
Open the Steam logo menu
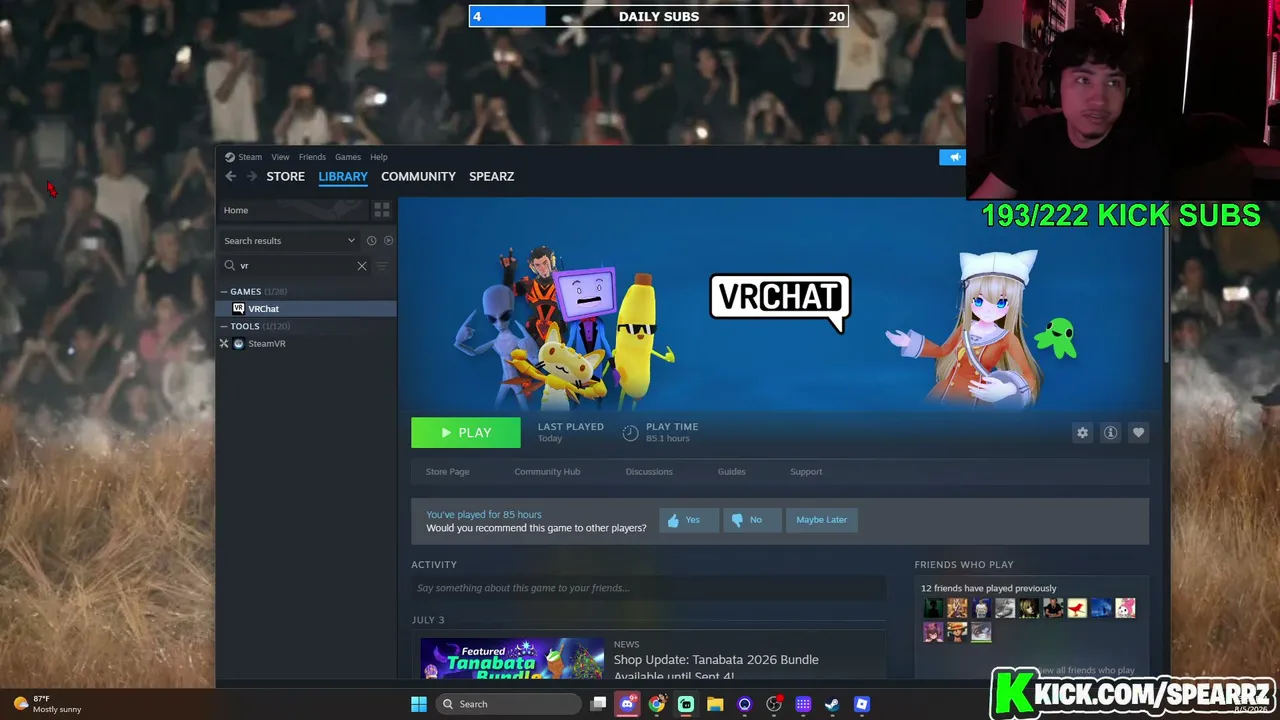[243, 157]
